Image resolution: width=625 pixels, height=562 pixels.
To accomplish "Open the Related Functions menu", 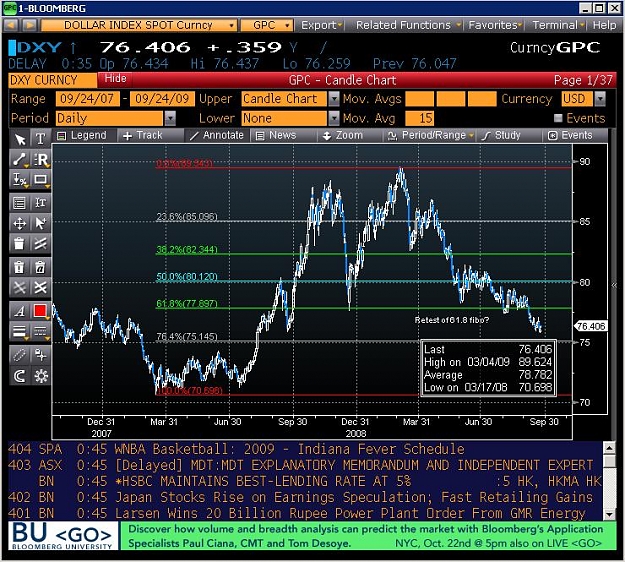I will point(408,25).
